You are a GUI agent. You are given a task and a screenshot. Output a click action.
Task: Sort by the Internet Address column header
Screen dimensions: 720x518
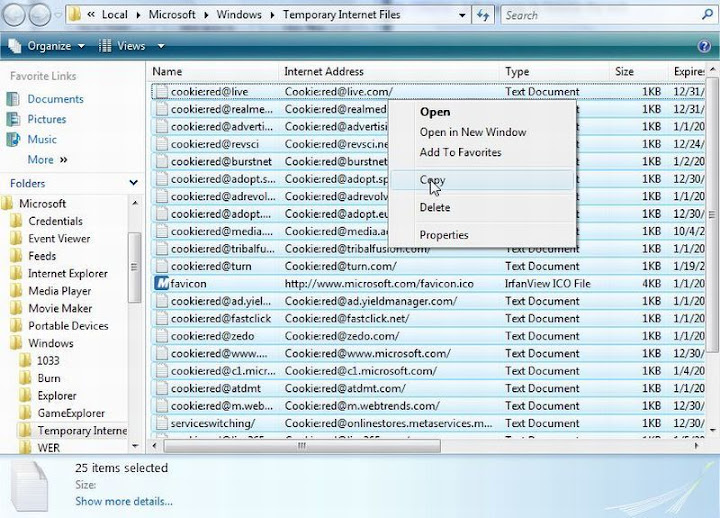coord(389,72)
